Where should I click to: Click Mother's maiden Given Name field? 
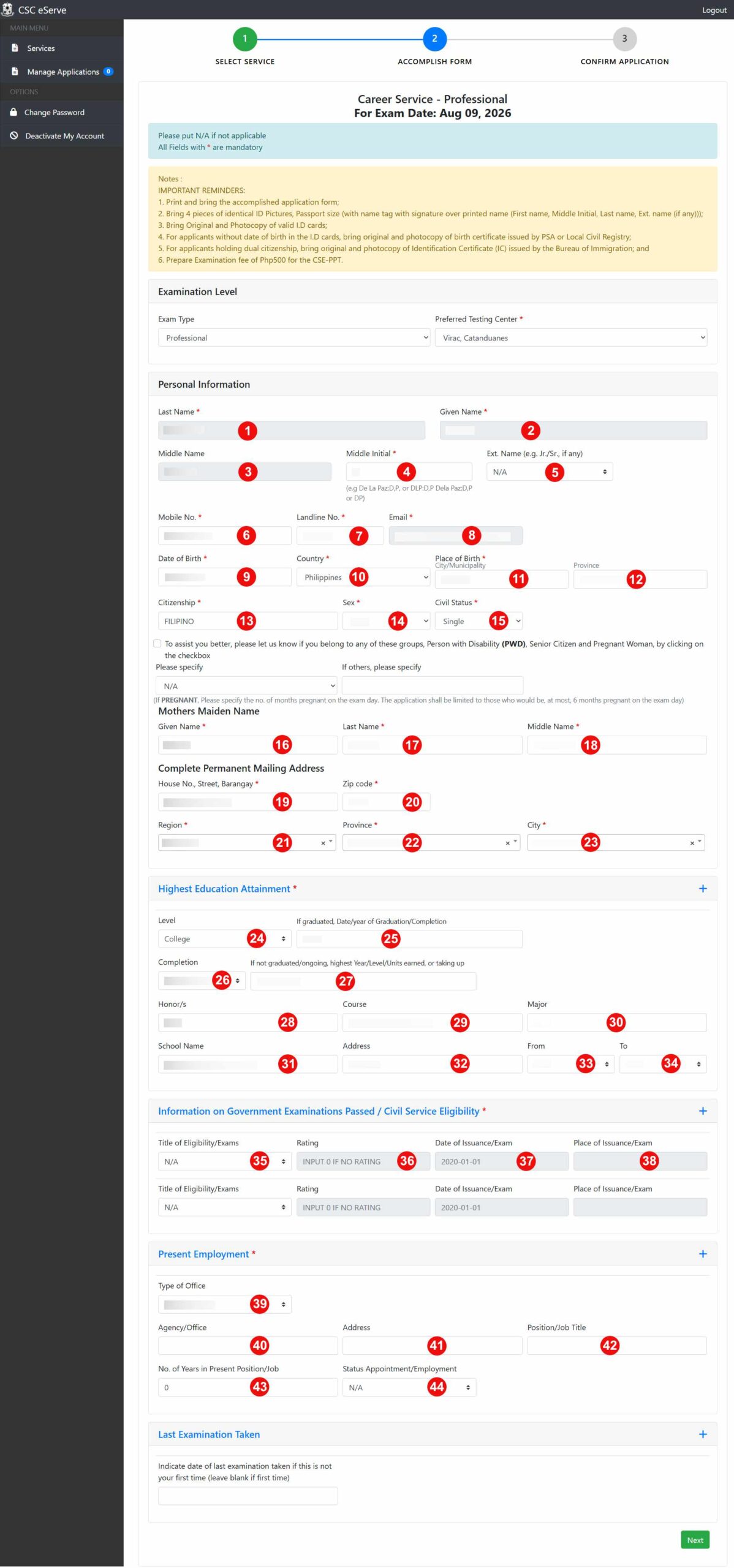coord(248,745)
